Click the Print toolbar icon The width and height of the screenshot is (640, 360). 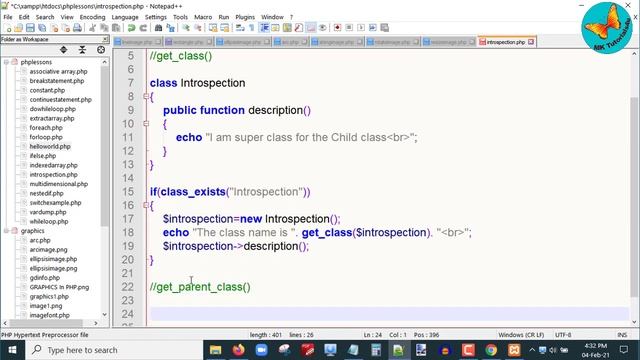coord(77,28)
